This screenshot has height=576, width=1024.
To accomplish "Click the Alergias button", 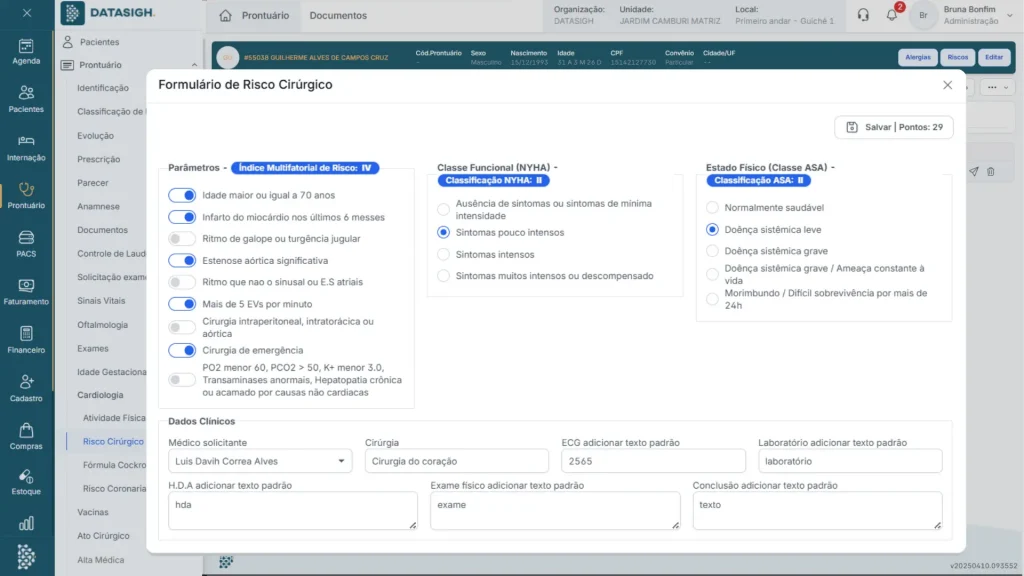I will [x=917, y=57].
